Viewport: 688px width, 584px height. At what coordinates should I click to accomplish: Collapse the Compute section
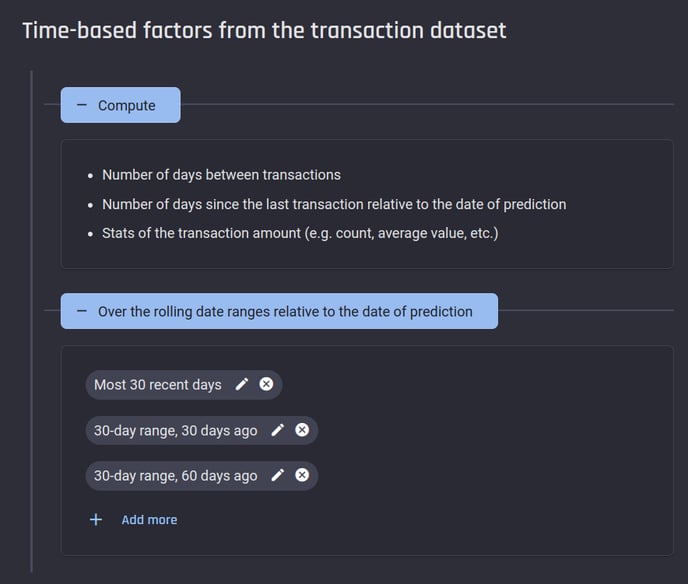click(x=120, y=105)
